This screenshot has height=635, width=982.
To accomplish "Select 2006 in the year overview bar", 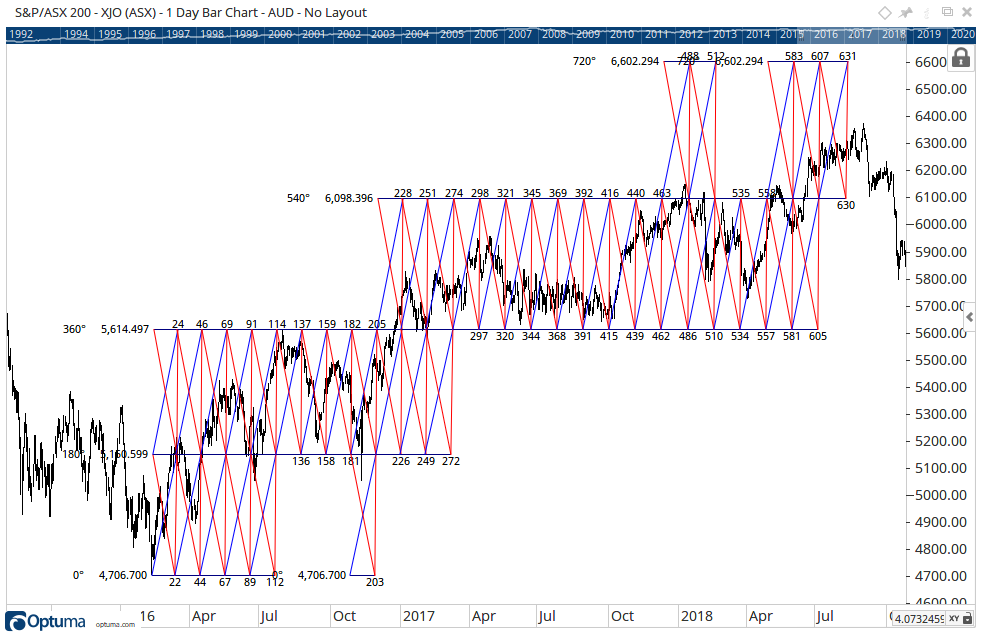I will (485, 34).
